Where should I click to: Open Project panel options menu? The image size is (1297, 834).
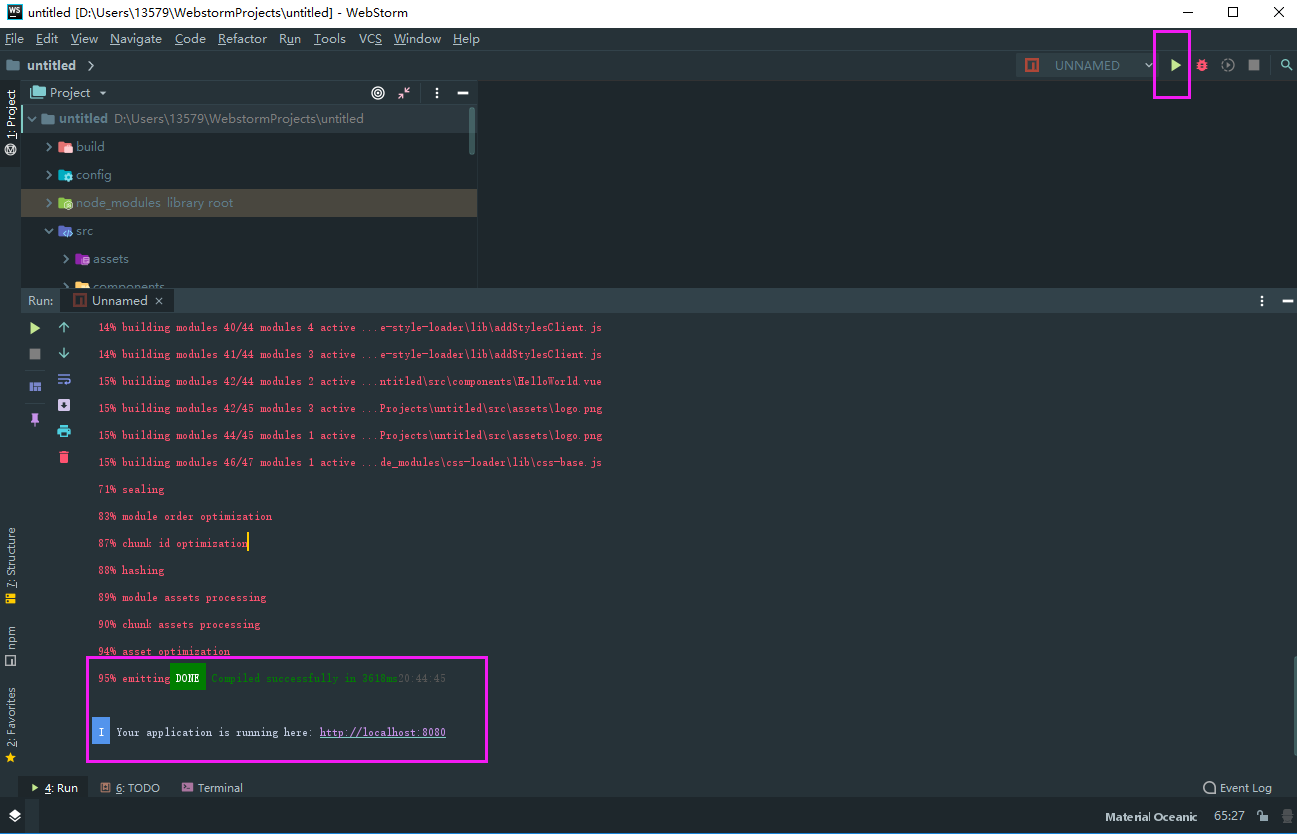coord(437,93)
